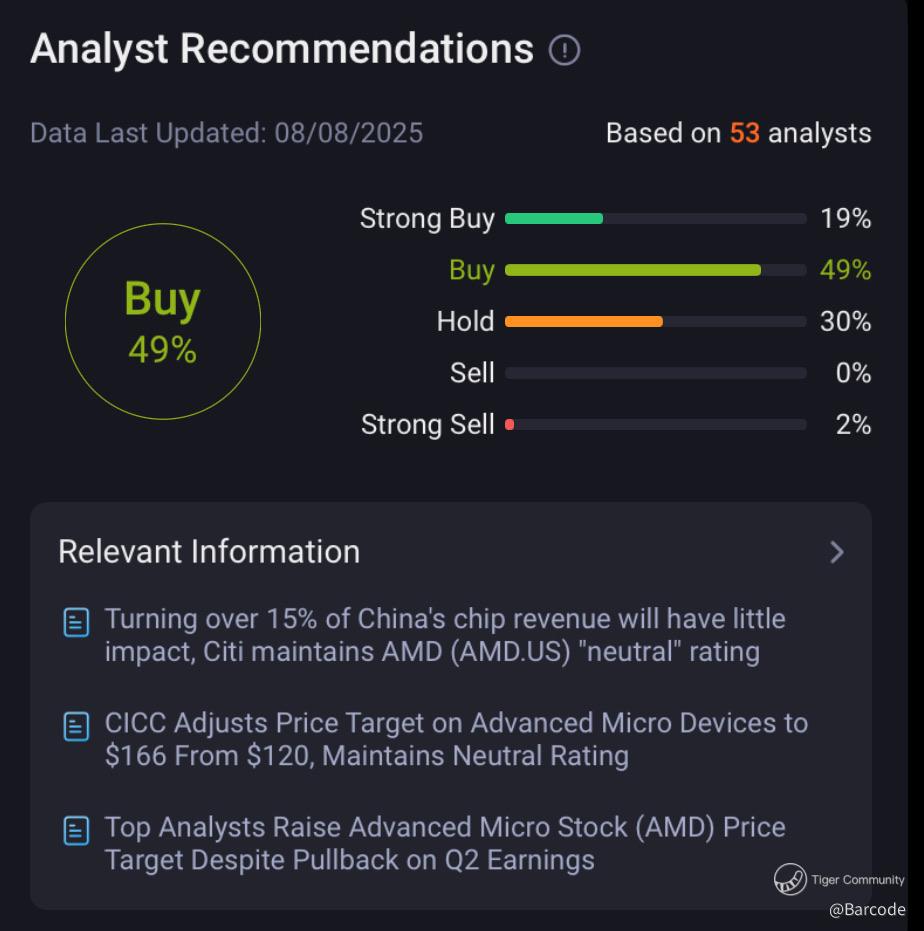Image resolution: width=924 pixels, height=931 pixels.
Task: Expand Relevant Information with the chevron arrow
Action: 837,552
